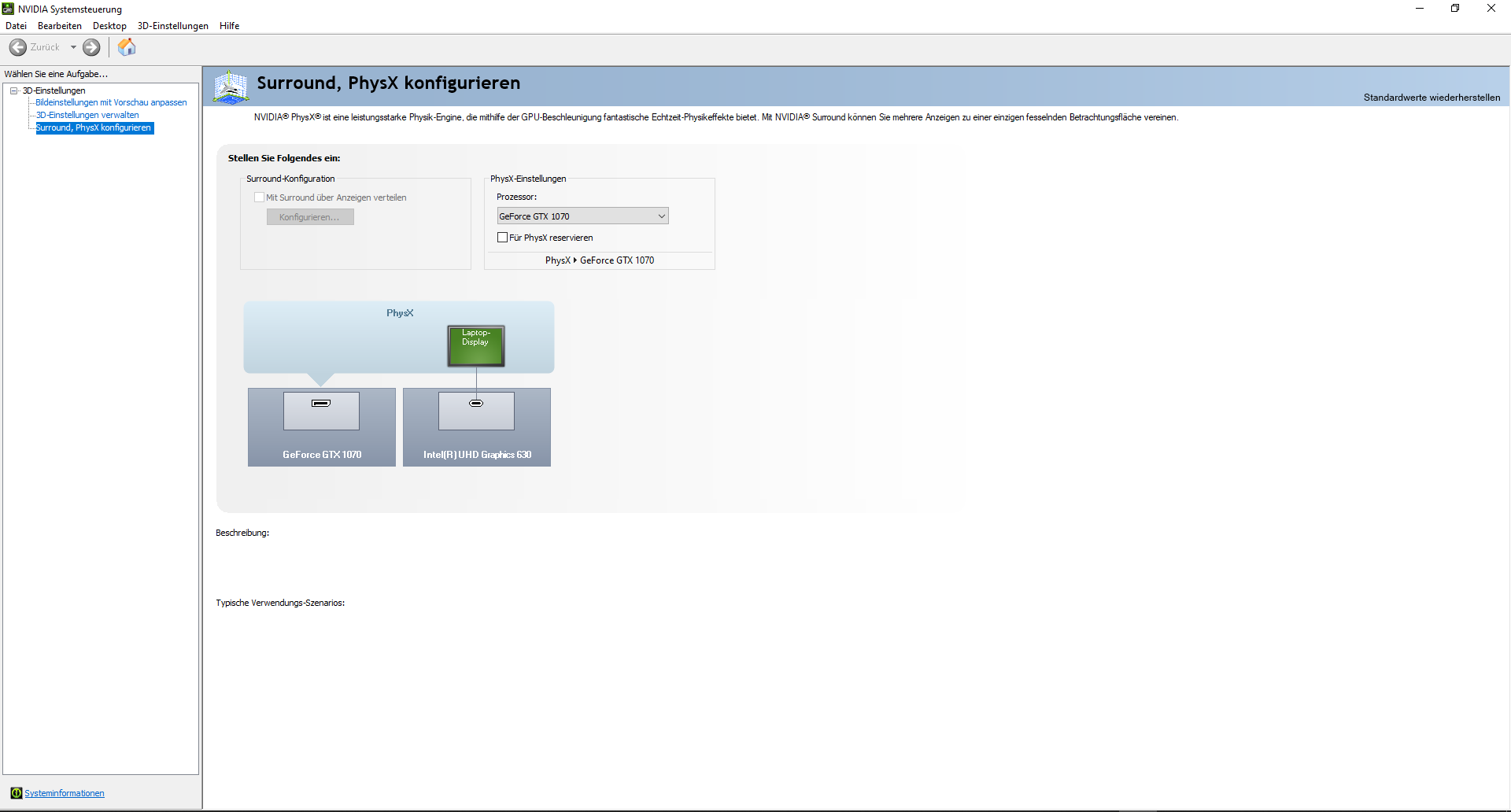Open the Hilfe menu
Screen dimensions: 1511x812
point(230,26)
